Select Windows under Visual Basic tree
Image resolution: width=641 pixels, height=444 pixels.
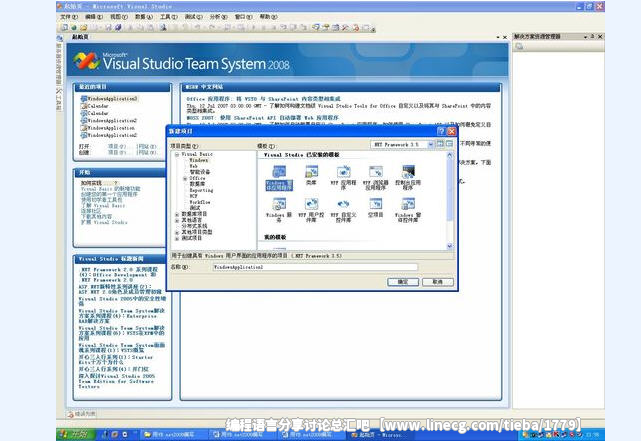point(199,160)
